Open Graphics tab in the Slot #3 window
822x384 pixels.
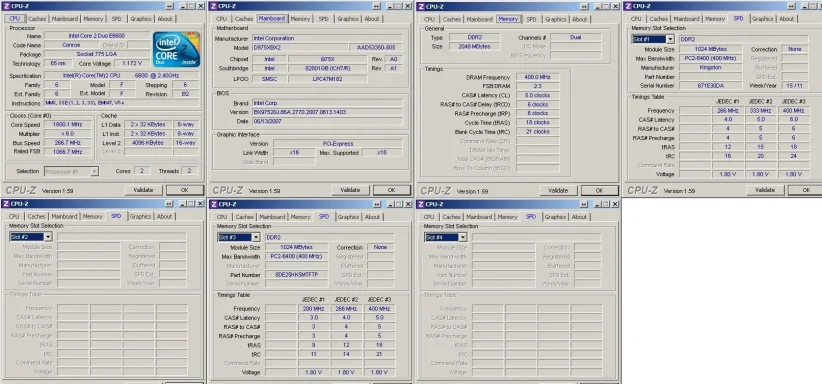point(348,217)
